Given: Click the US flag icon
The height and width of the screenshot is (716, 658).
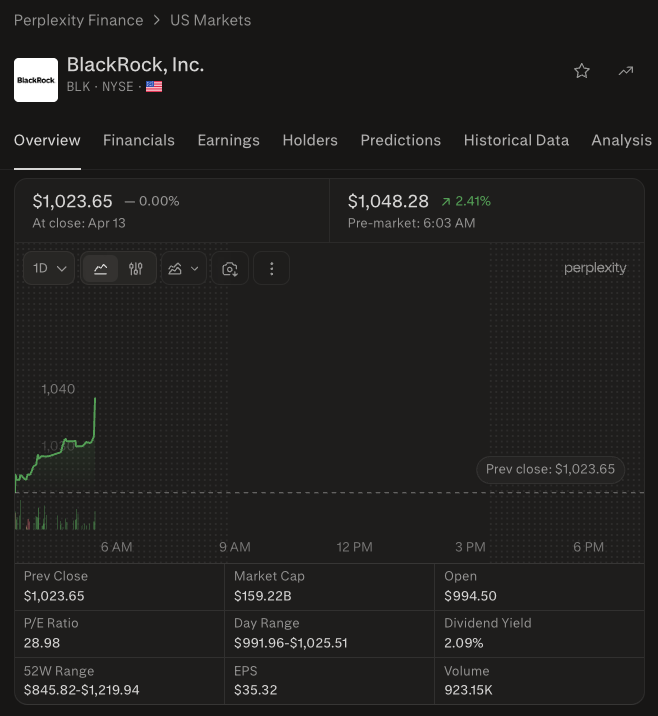Looking at the screenshot, I should point(154,86).
